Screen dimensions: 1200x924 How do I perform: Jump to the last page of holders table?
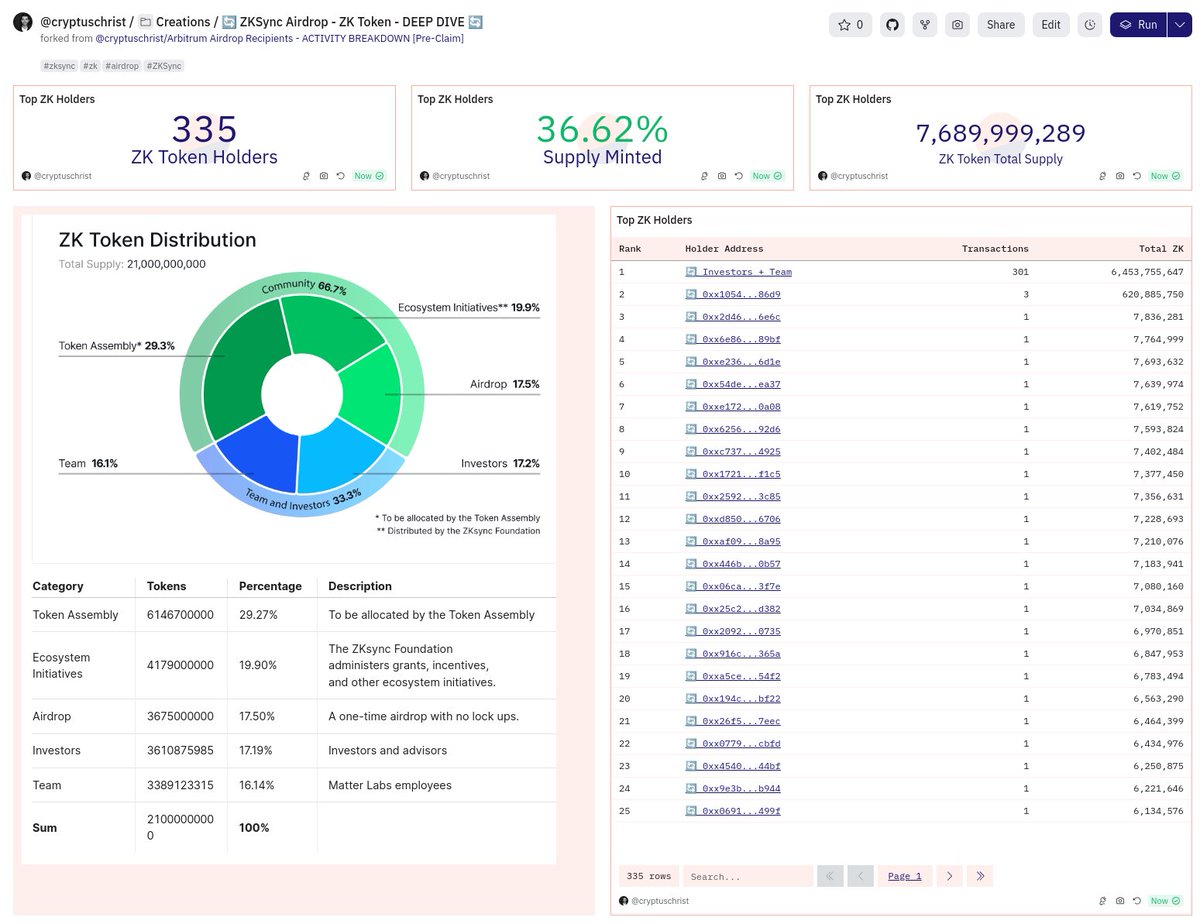(x=980, y=876)
